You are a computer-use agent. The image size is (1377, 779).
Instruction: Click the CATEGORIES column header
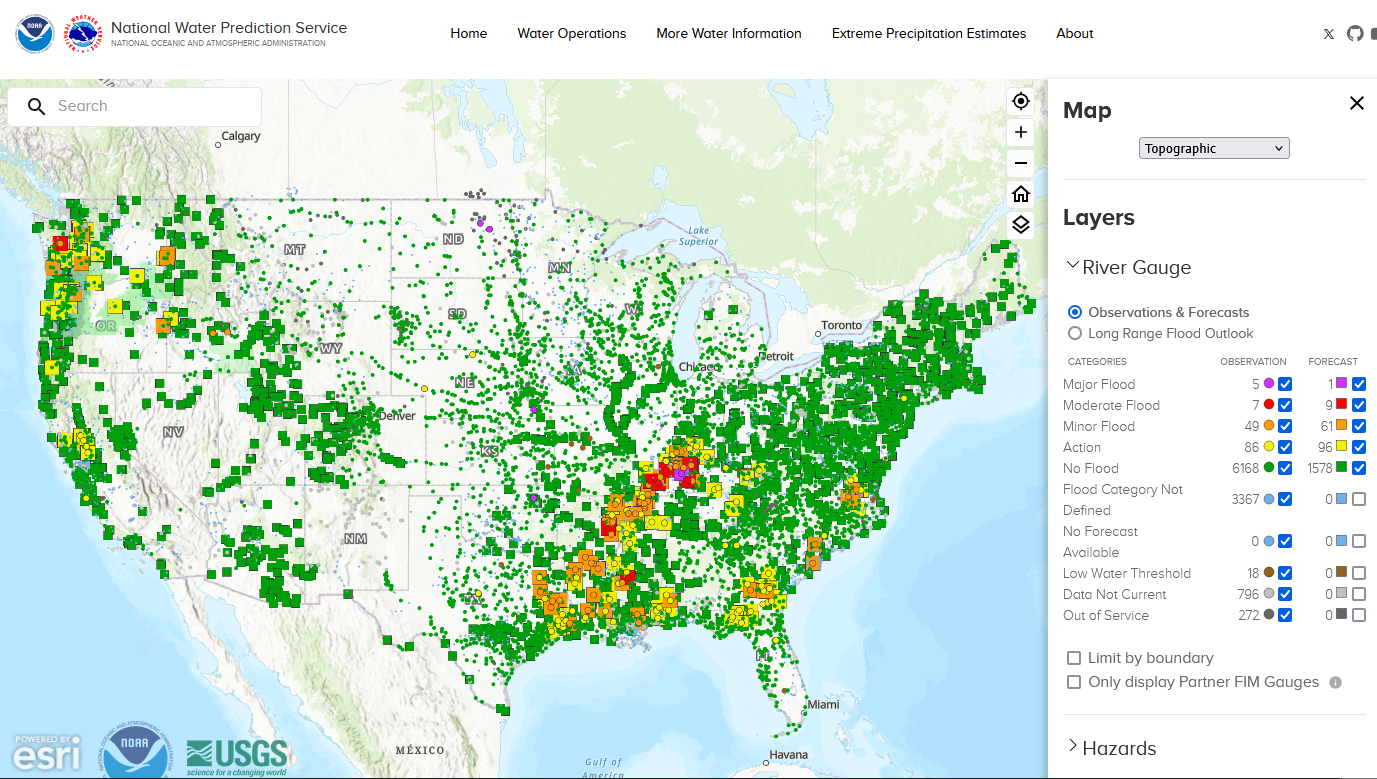click(x=1097, y=362)
